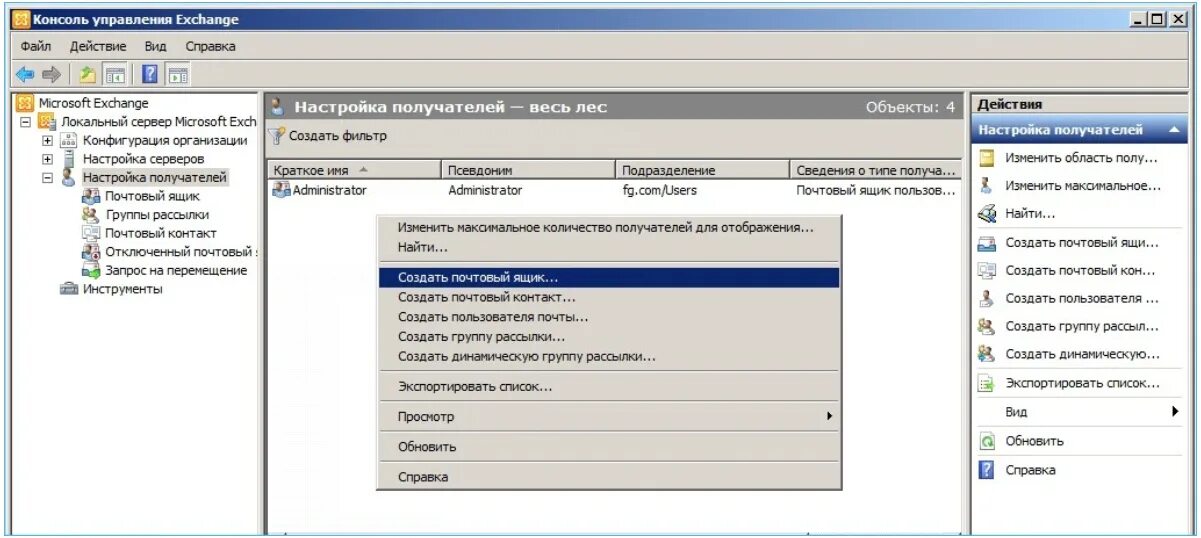Select Группы рассылки in the tree
Screen dimensions: 1201x538
pyautogui.click(x=157, y=215)
